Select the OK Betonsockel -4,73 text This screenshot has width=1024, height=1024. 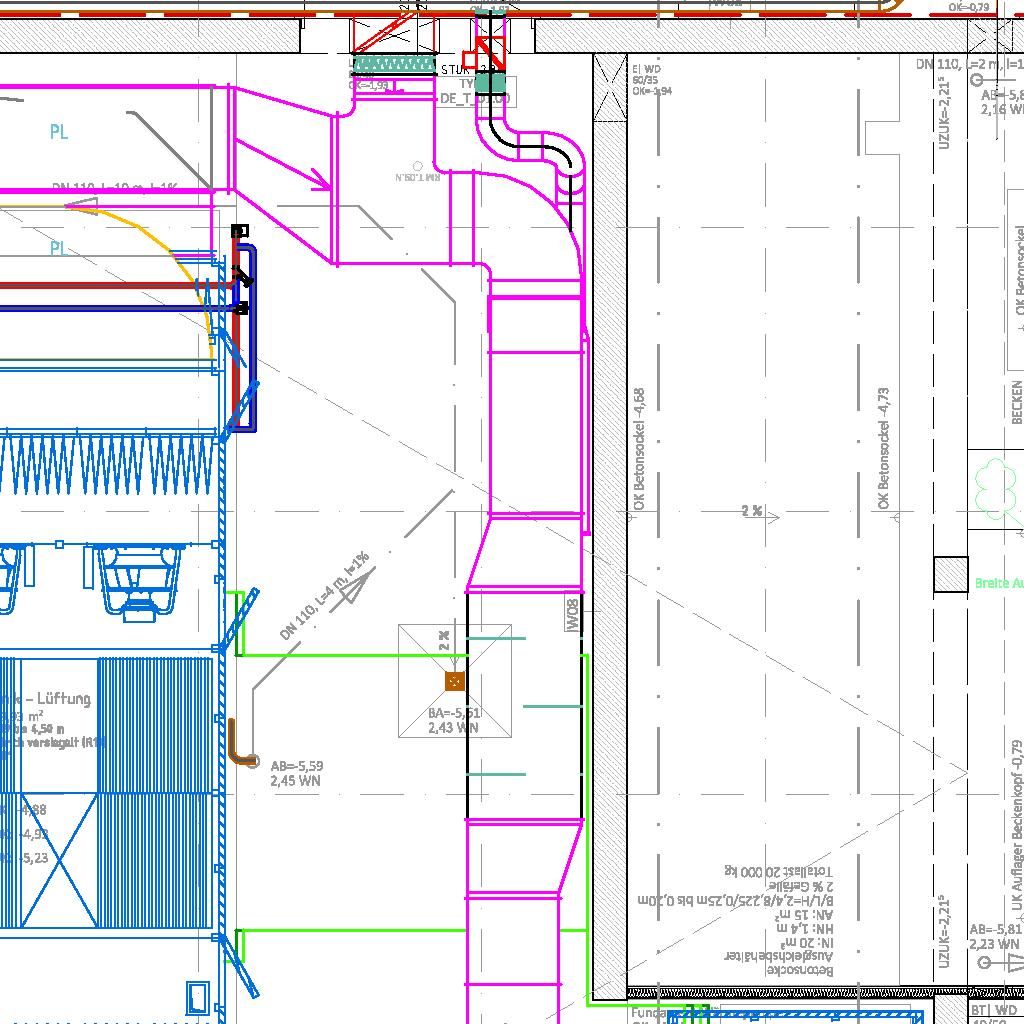[883, 450]
